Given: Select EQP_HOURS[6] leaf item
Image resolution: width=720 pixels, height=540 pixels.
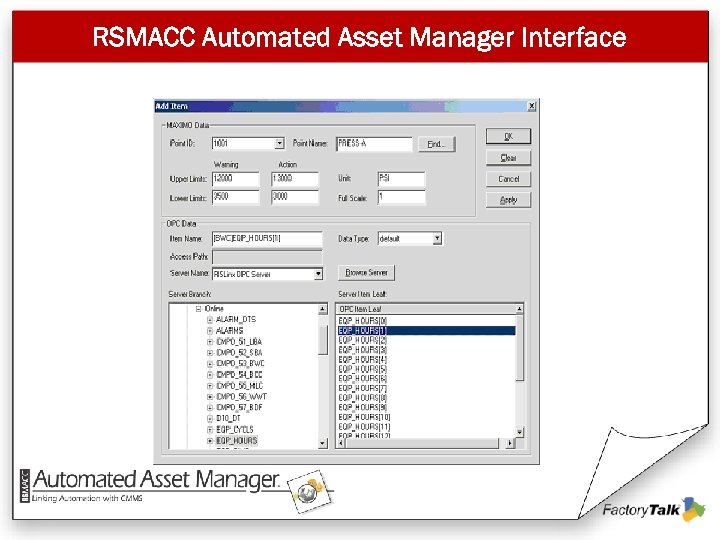Looking at the screenshot, I should tap(363, 378).
